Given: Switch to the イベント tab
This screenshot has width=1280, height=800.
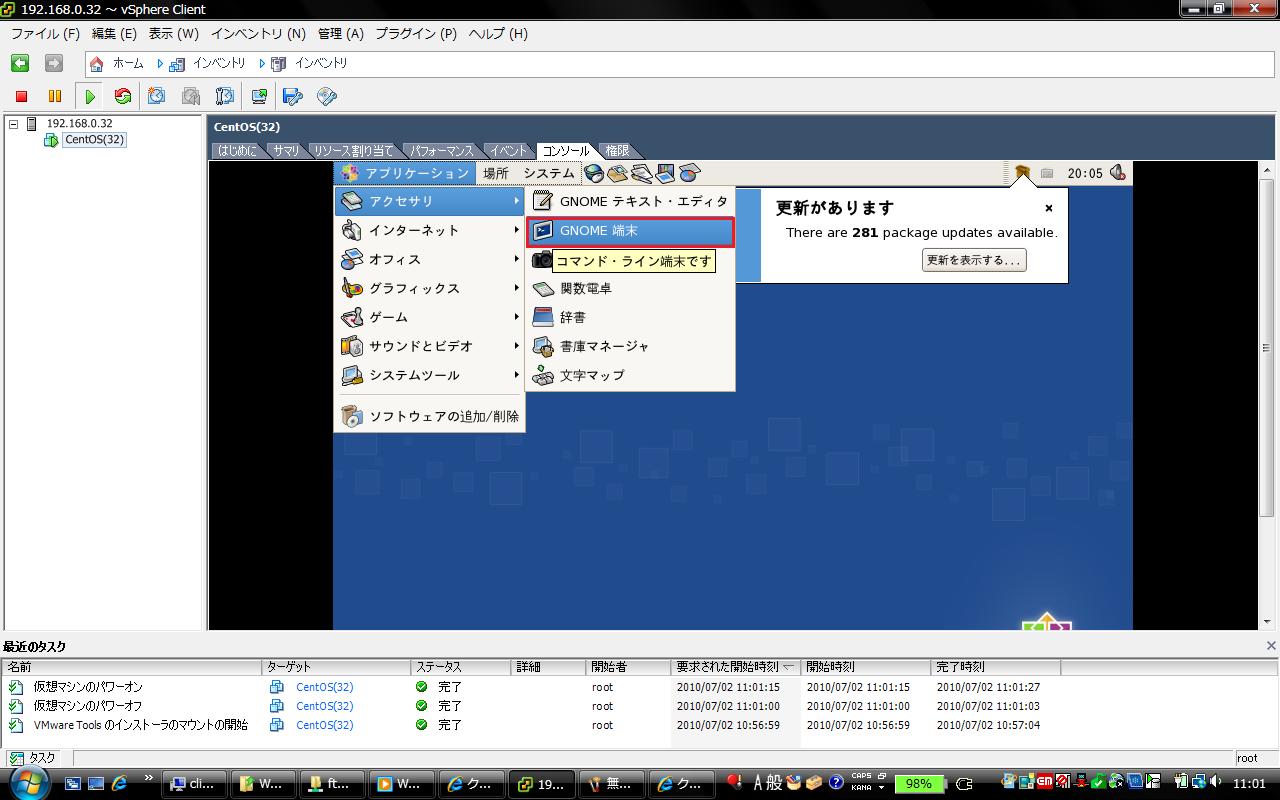Looking at the screenshot, I should (508, 151).
